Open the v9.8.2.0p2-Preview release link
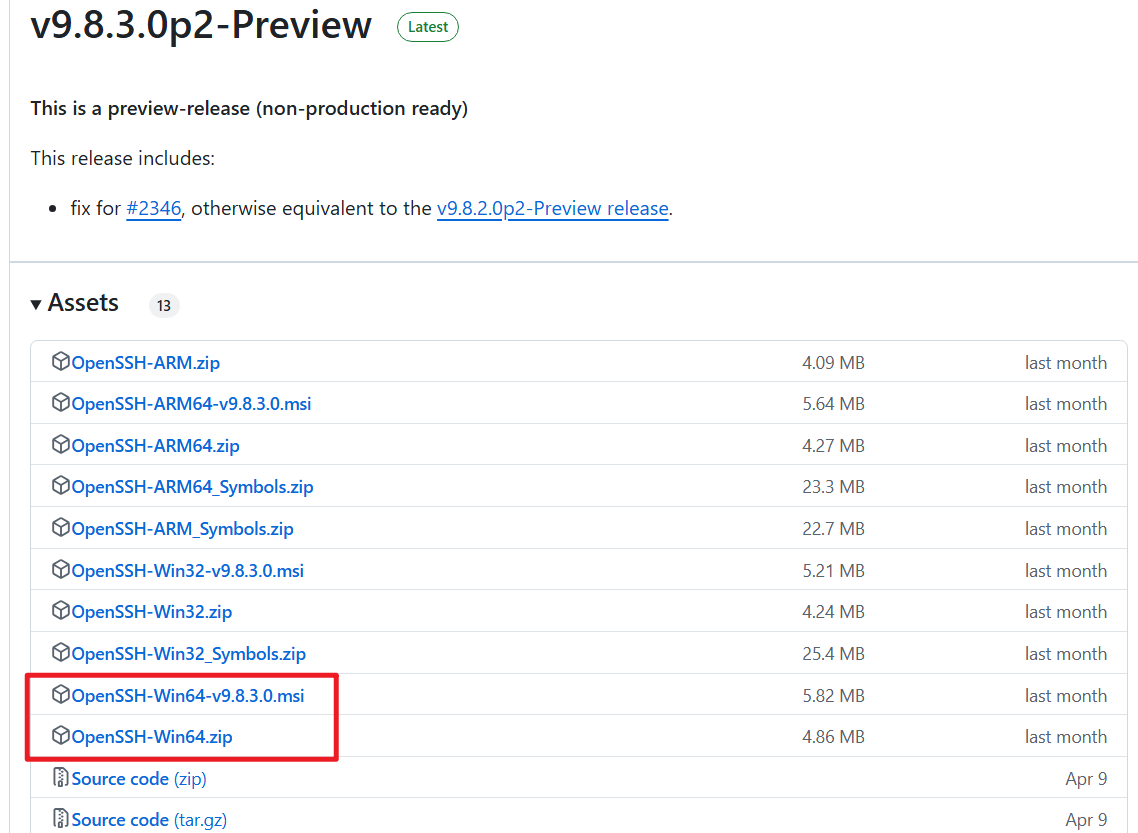1138x833 pixels. click(x=552, y=208)
